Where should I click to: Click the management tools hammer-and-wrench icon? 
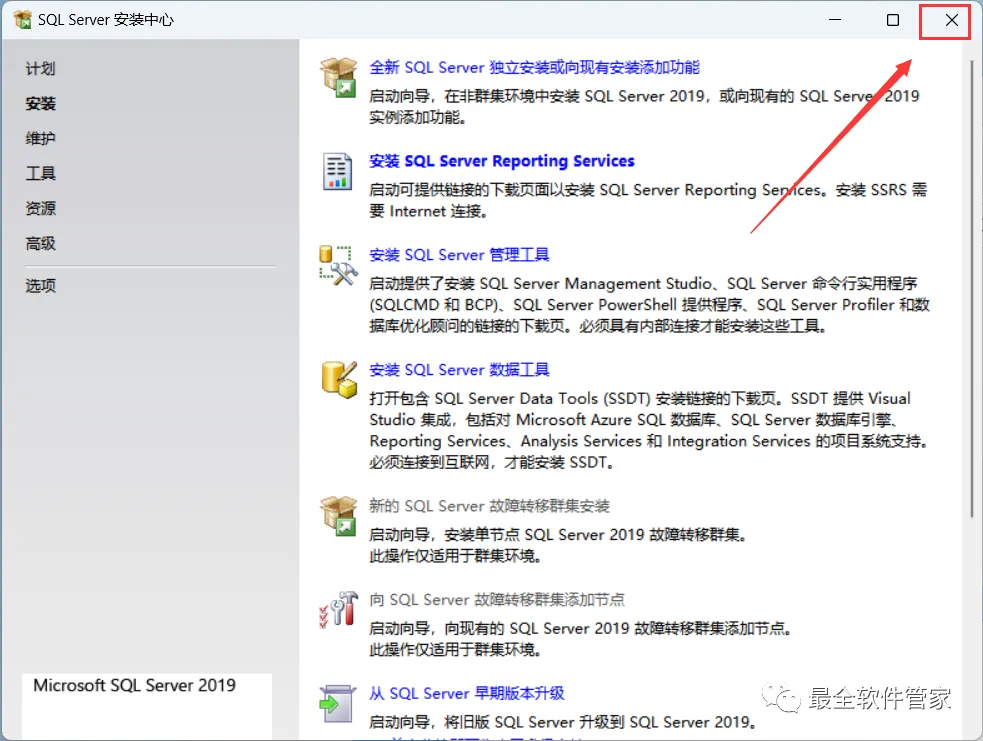(339, 265)
